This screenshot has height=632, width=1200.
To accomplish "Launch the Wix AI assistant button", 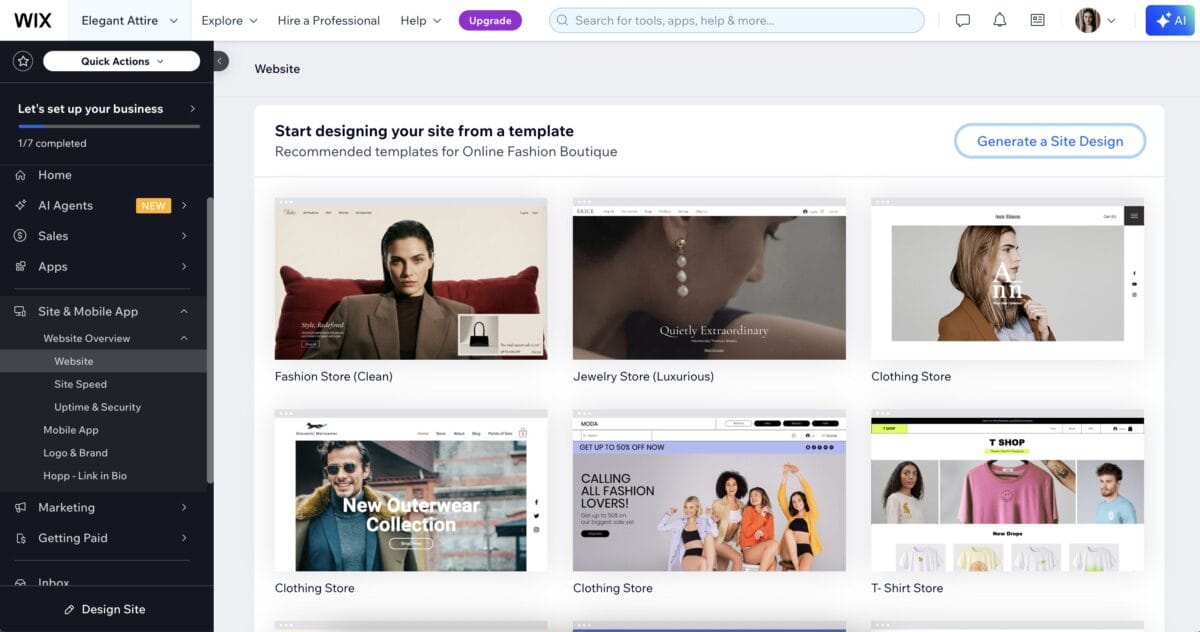I will [x=1169, y=19].
